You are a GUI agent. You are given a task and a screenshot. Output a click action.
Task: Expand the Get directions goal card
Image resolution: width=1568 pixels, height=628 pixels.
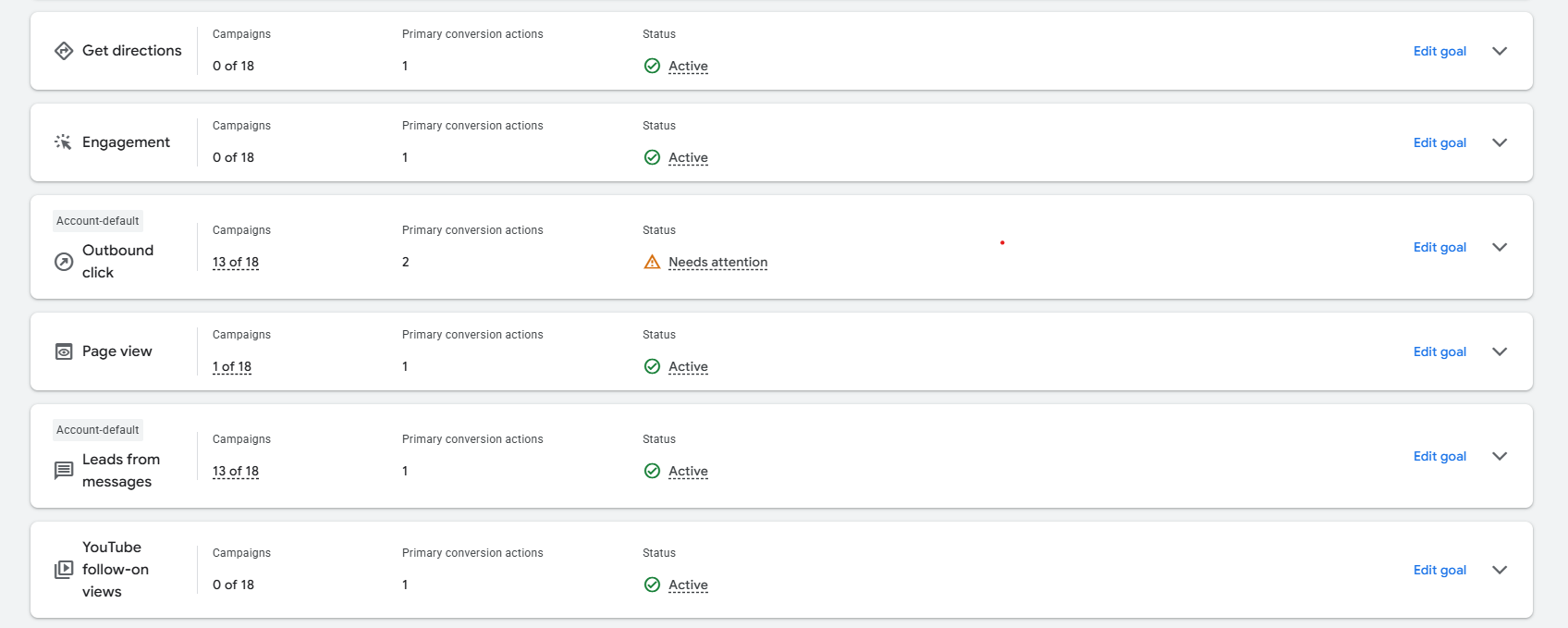click(x=1500, y=51)
